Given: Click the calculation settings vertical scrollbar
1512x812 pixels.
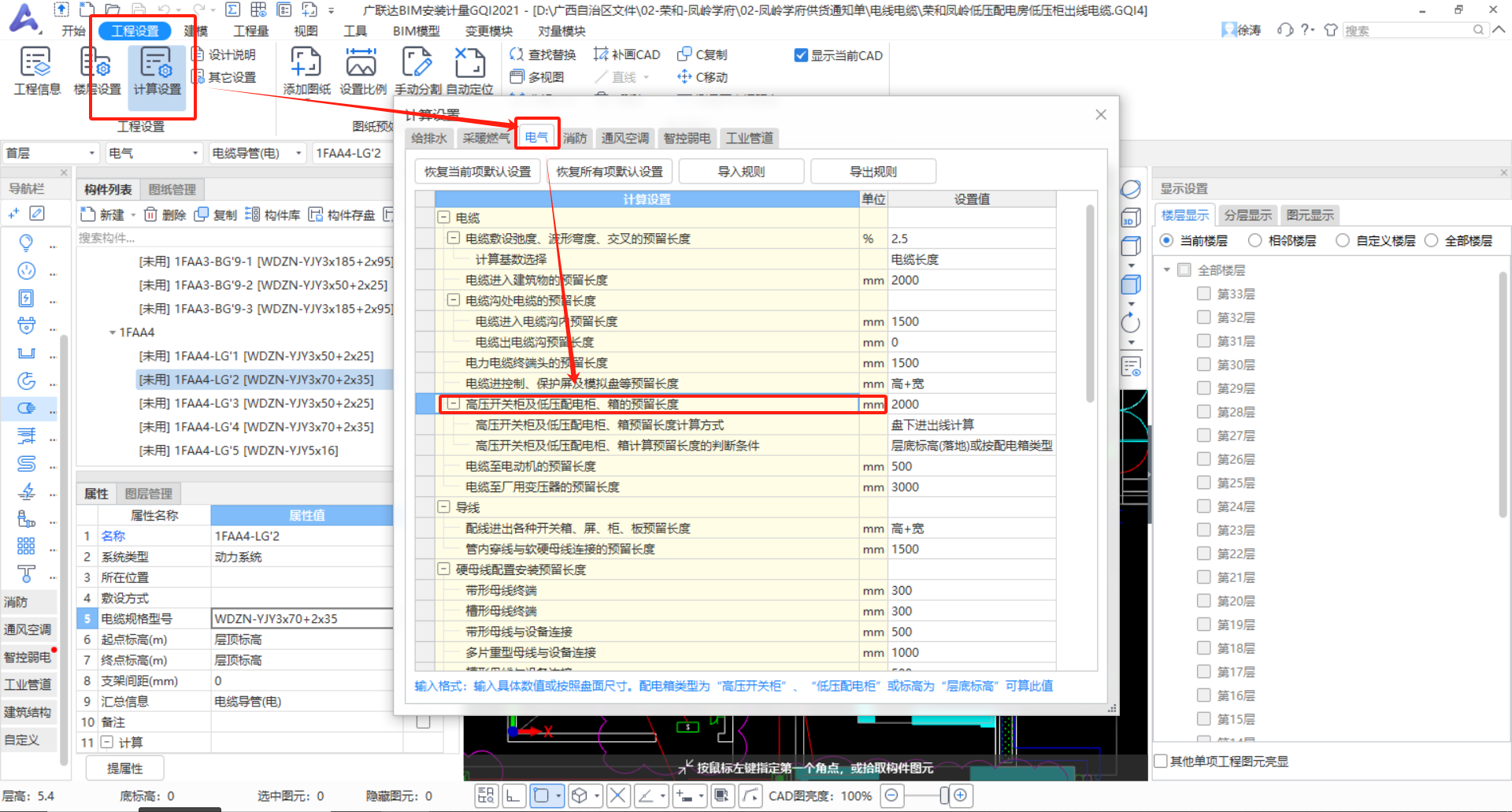Looking at the screenshot, I should tap(1090, 303).
